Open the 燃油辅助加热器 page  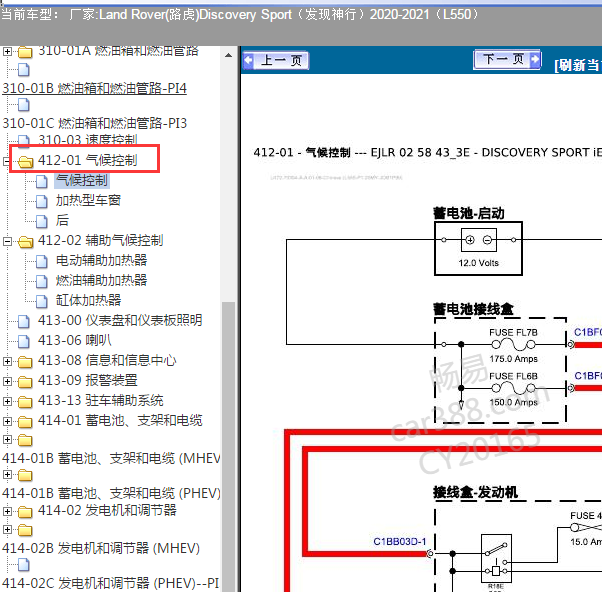pyautogui.click(x=101, y=280)
